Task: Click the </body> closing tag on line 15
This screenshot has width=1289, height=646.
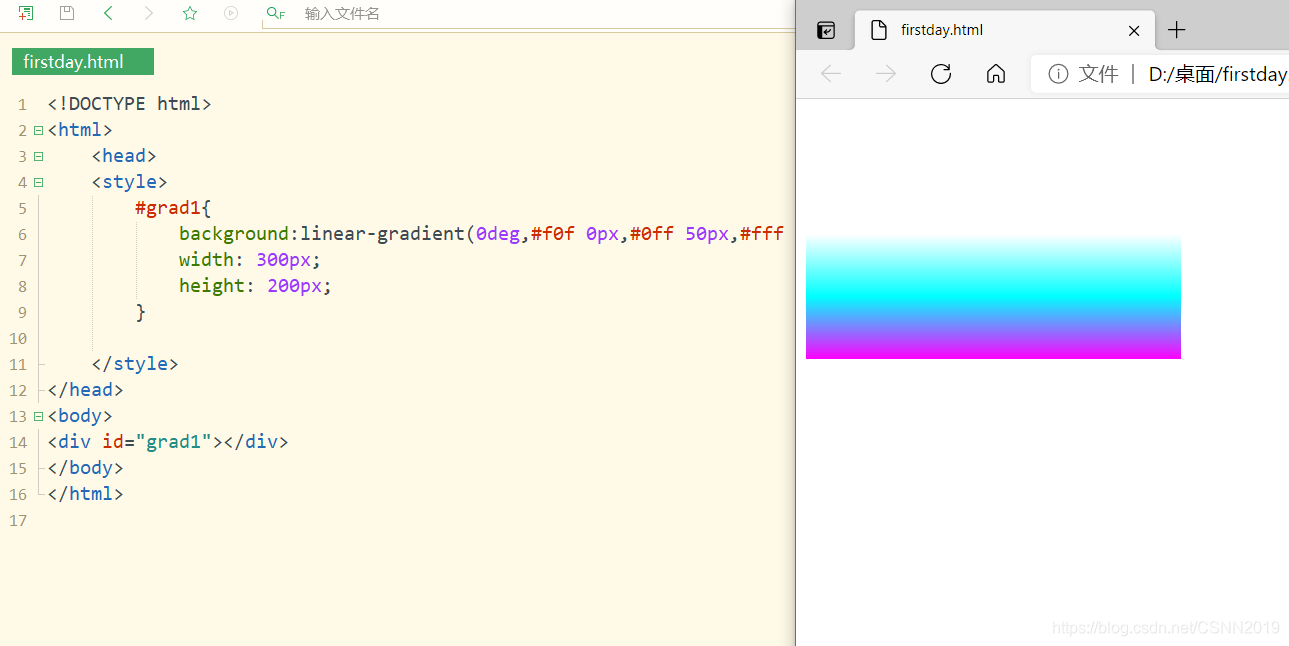Action: pos(85,468)
